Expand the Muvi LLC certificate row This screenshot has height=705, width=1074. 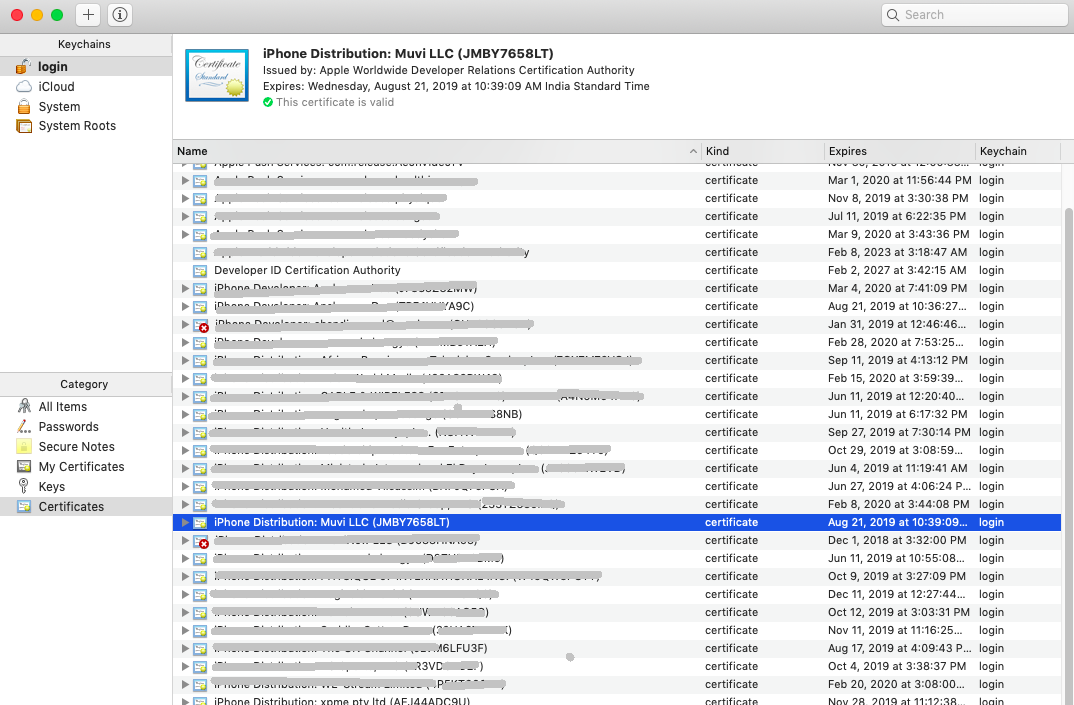[x=184, y=522]
